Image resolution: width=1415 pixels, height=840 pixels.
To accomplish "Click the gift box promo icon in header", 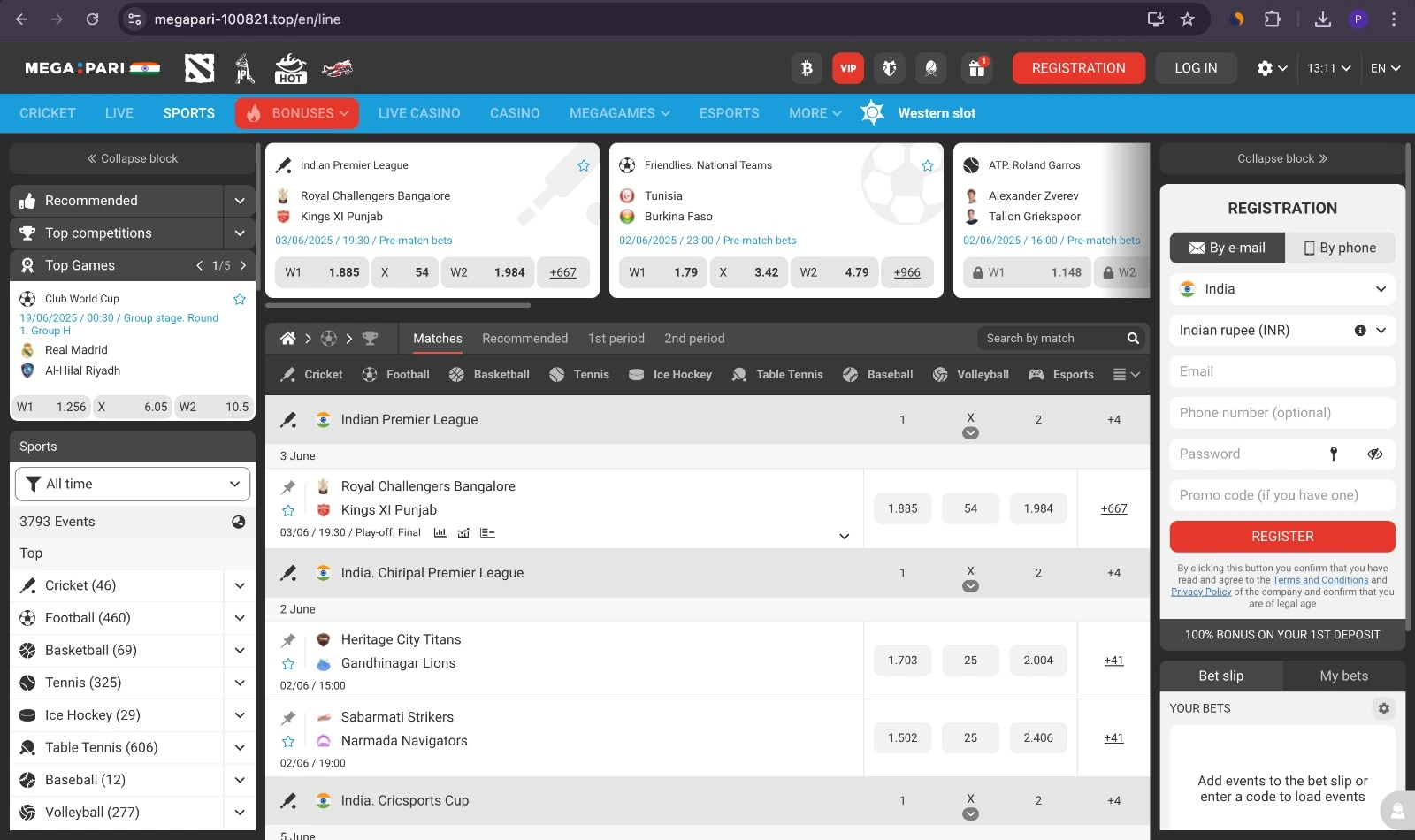I will tap(976, 68).
